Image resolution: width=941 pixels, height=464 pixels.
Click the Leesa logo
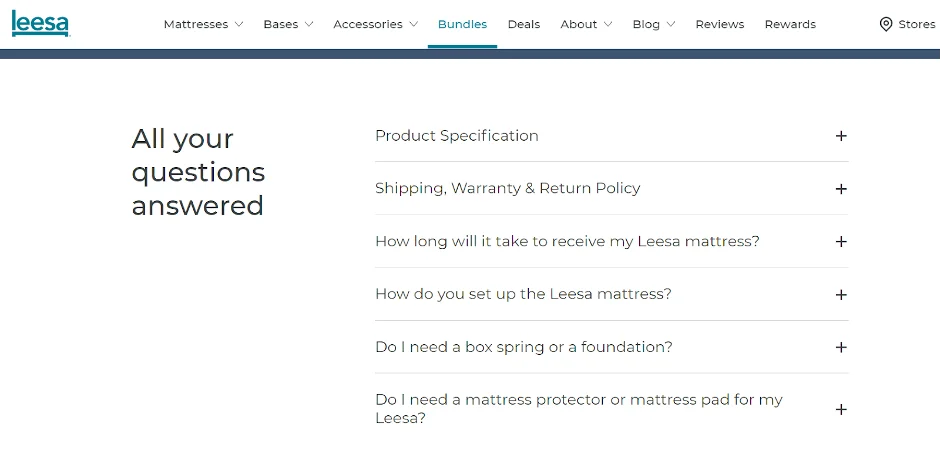tap(40, 23)
